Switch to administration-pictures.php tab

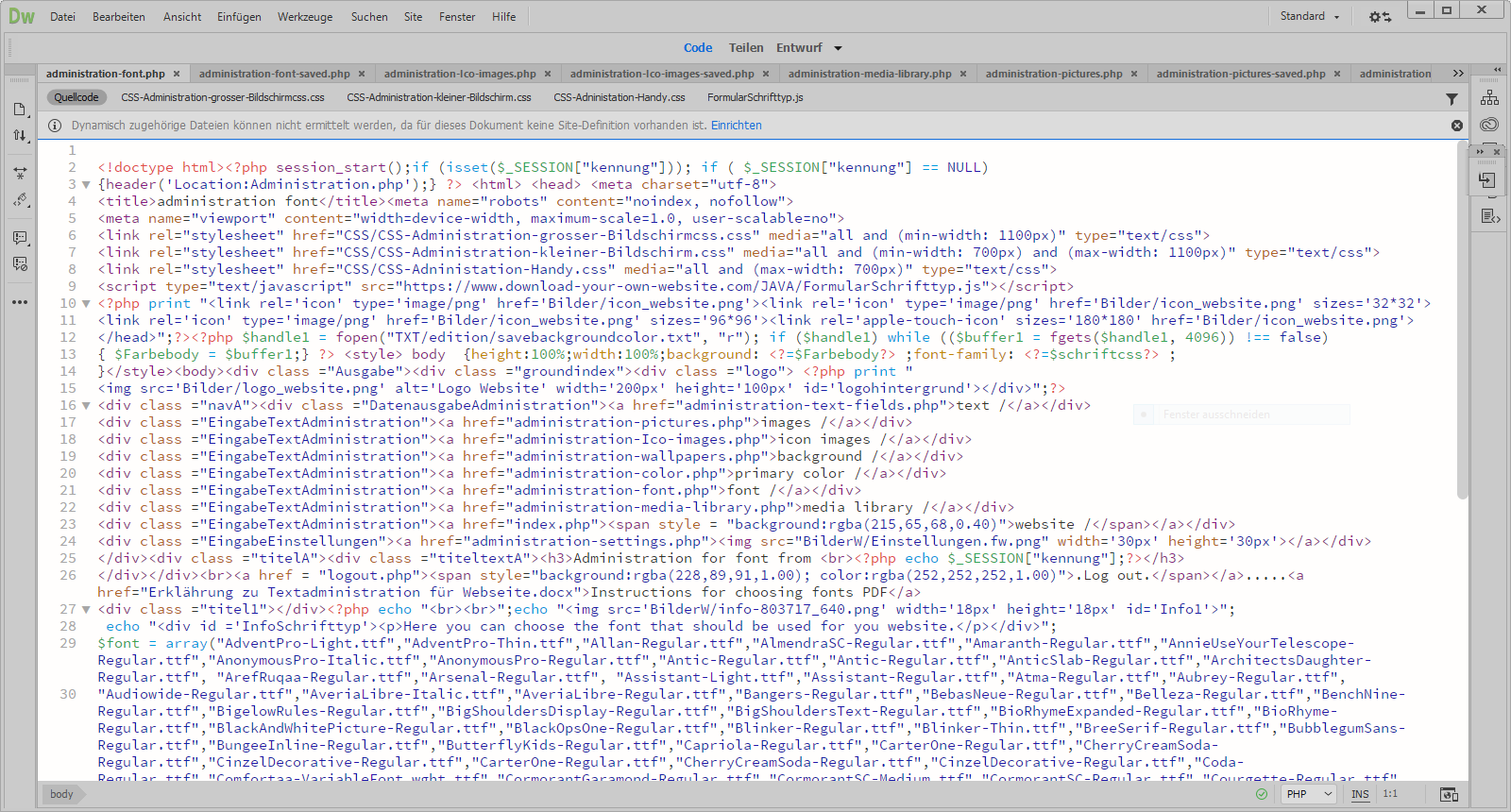point(1054,74)
